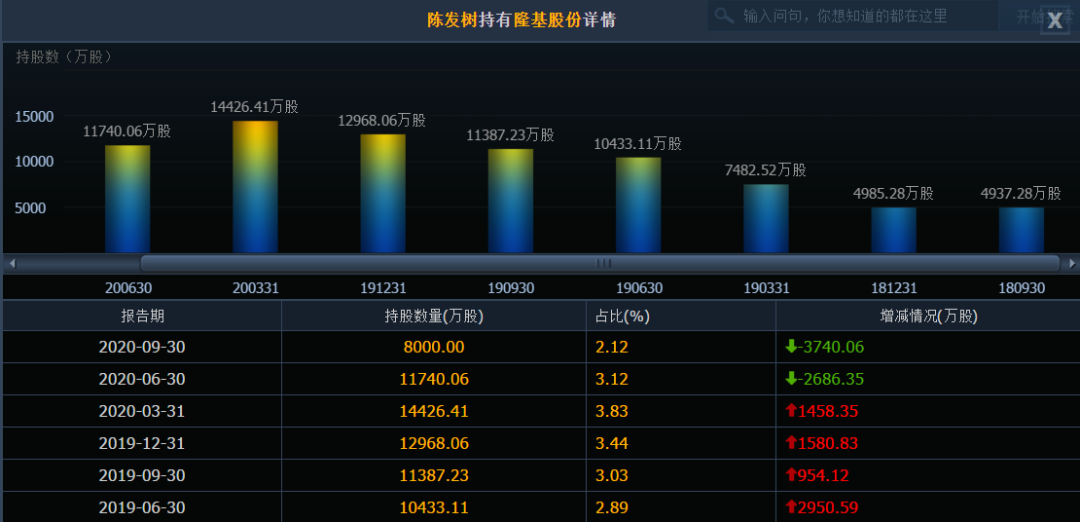Image resolution: width=1080 pixels, height=522 pixels.
Task: Click the 报告期 column header
Action: pyautogui.click(x=143, y=316)
